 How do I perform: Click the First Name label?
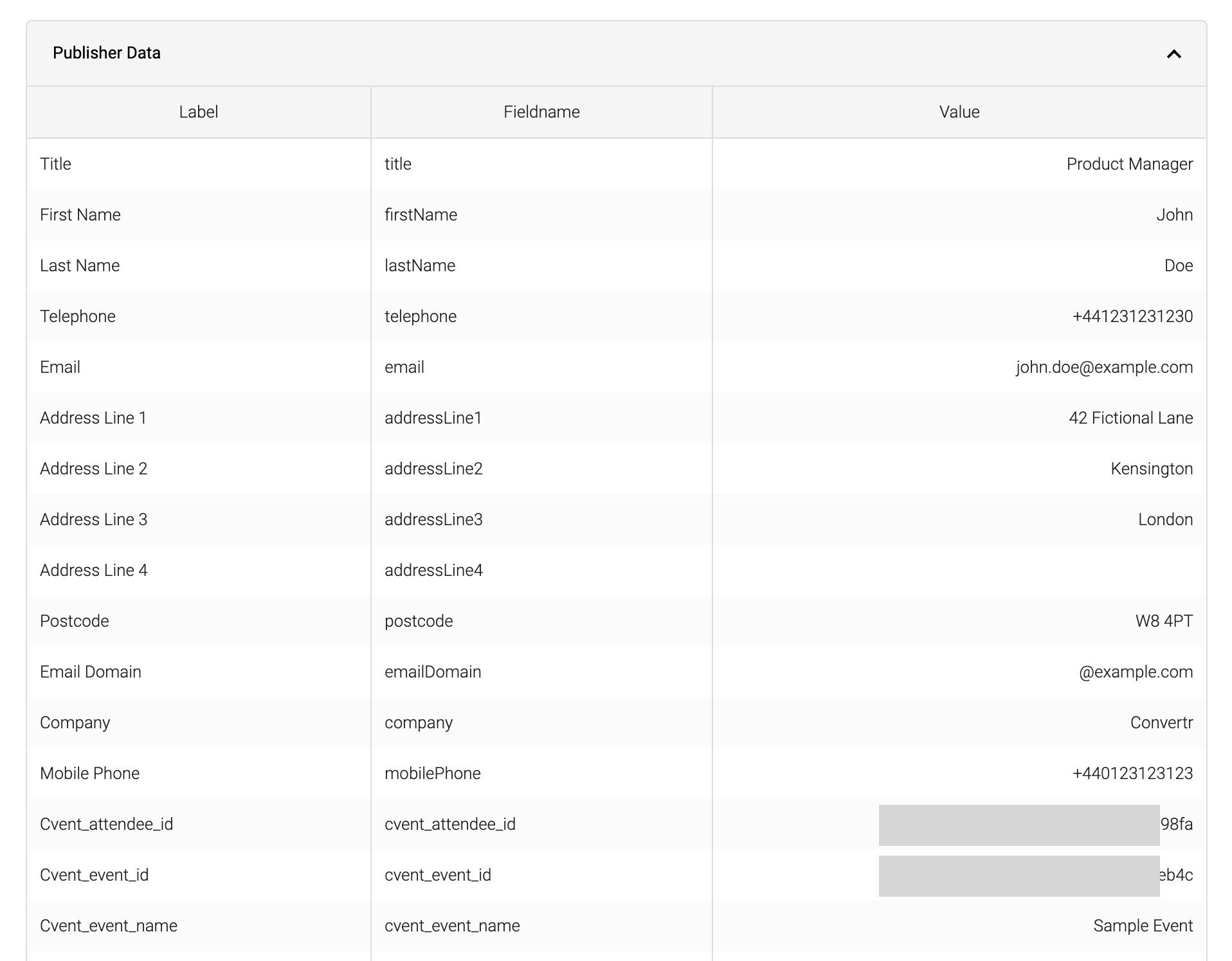coord(80,215)
